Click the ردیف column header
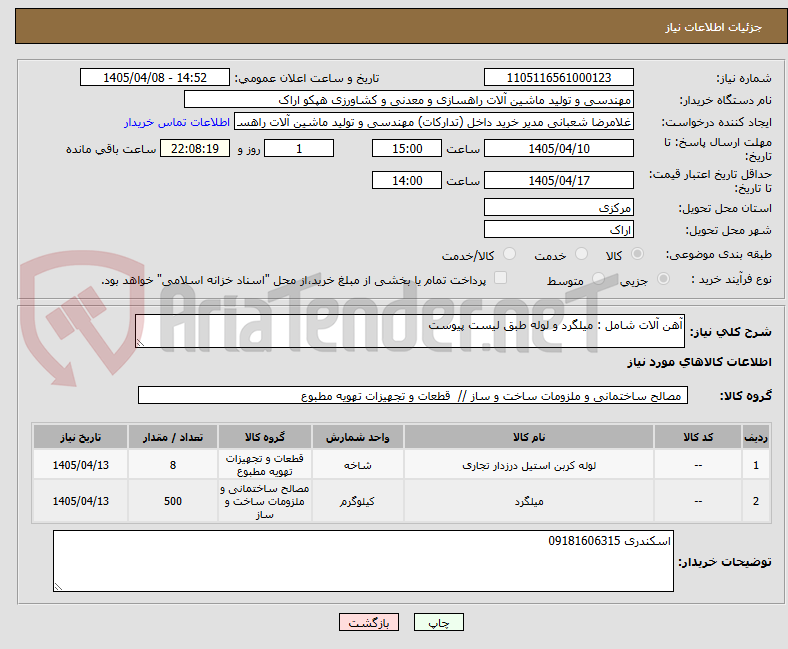788x649 pixels. click(756, 437)
